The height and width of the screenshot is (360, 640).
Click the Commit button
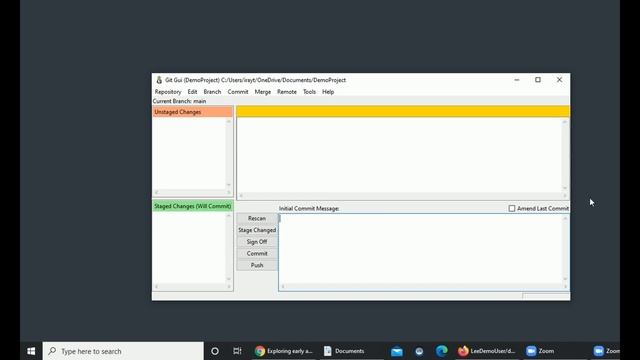pyautogui.click(x=257, y=253)
